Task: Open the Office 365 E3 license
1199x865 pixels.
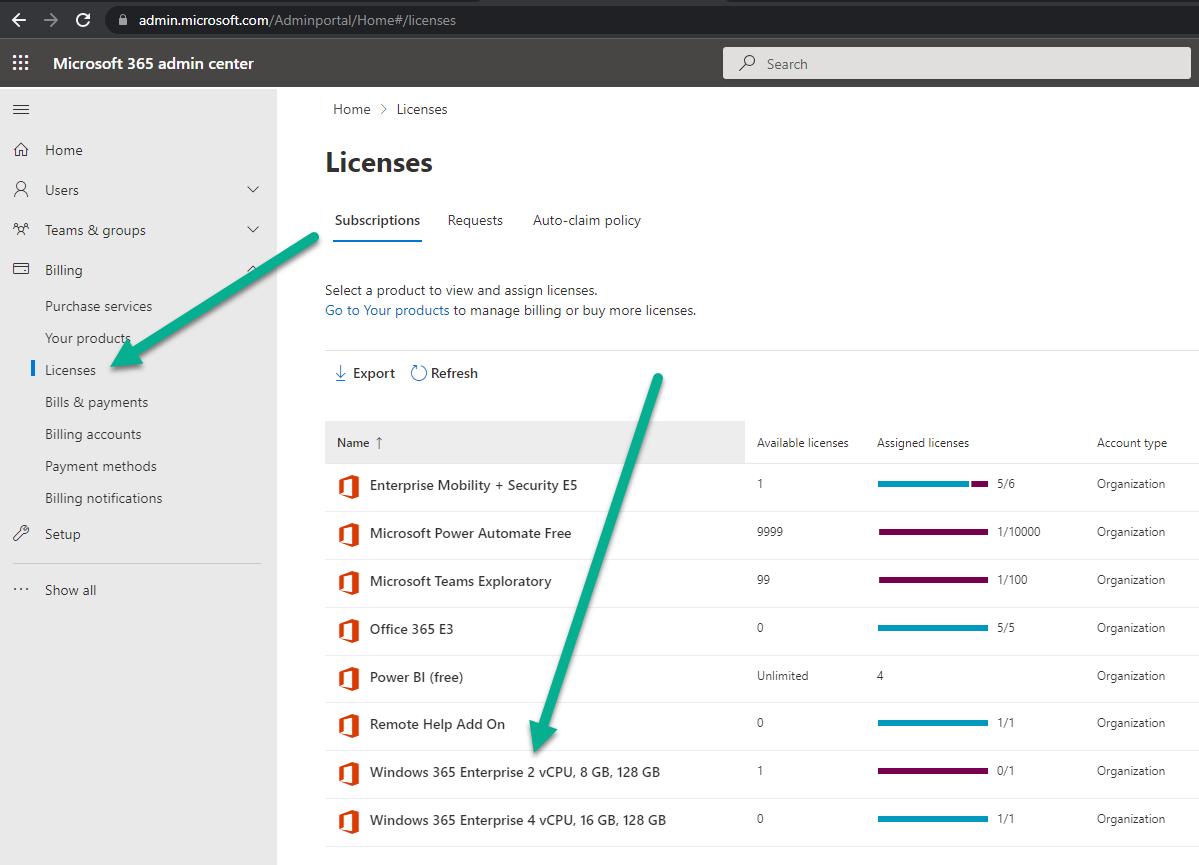Action: click(x=411, y=629)
